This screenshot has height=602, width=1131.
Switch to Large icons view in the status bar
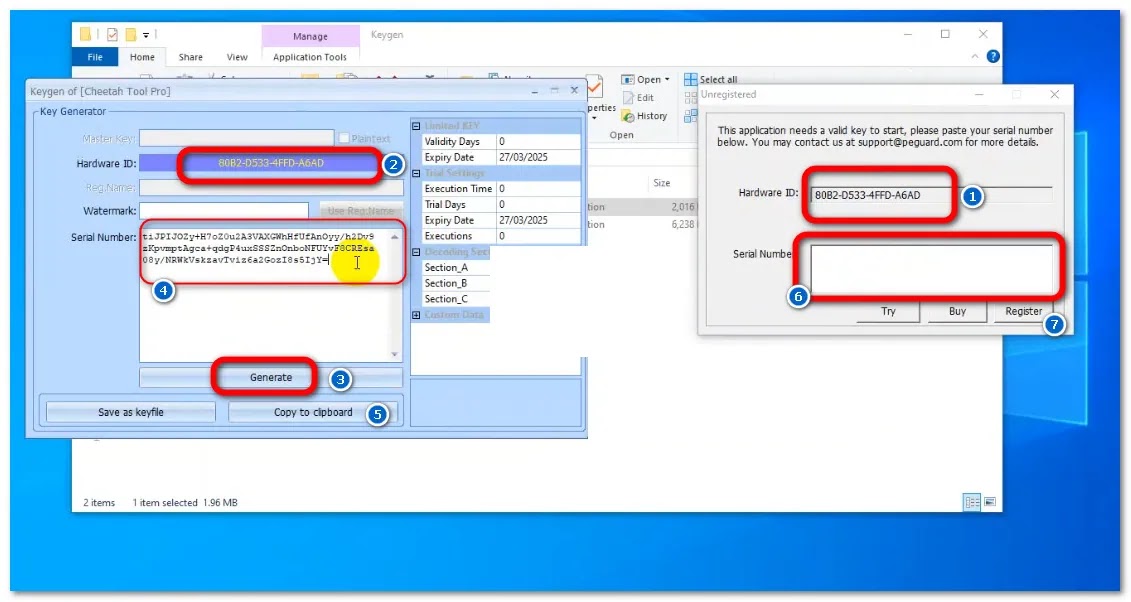[x=990, y=503]
